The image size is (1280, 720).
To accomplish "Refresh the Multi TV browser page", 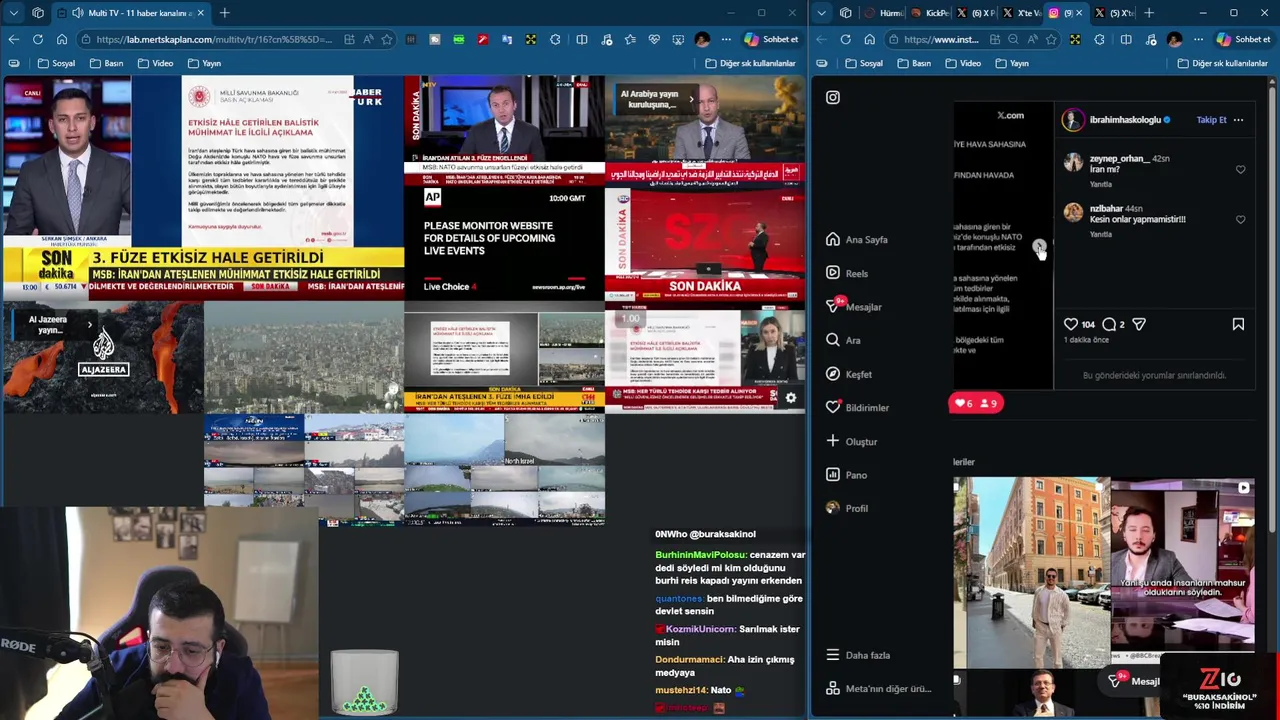I will tap(37, 39).
